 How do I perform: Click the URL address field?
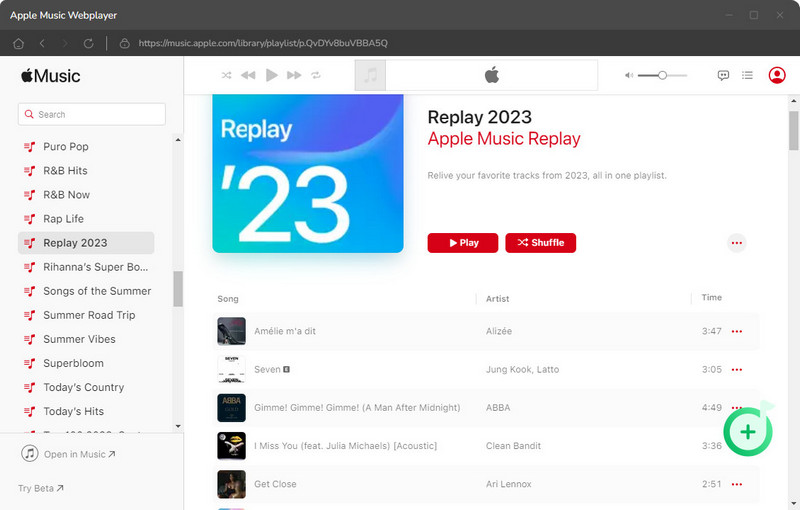(263, 43)
